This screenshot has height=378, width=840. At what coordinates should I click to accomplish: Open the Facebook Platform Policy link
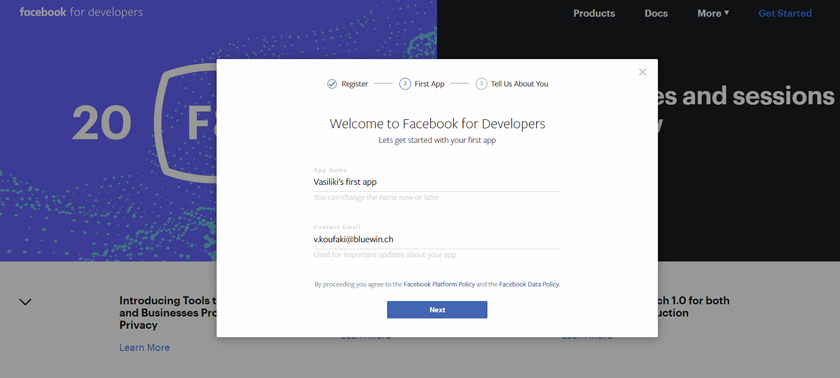[x=439, y=284]
